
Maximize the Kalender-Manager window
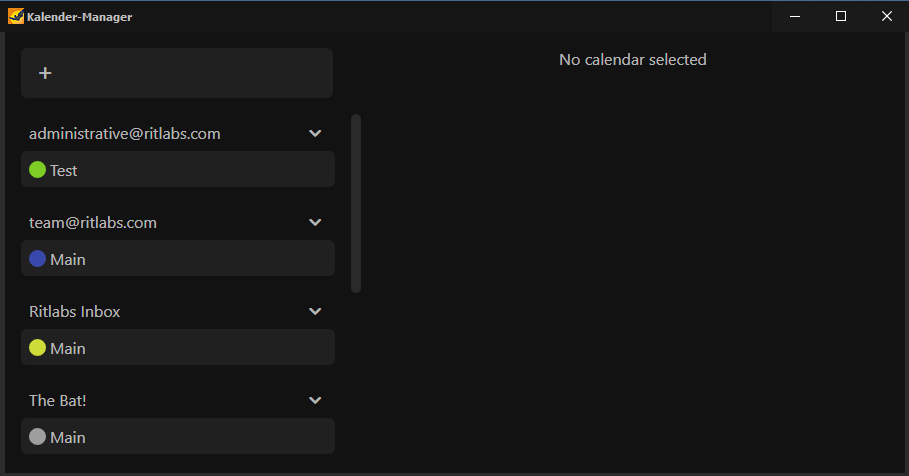coord(841,16)
